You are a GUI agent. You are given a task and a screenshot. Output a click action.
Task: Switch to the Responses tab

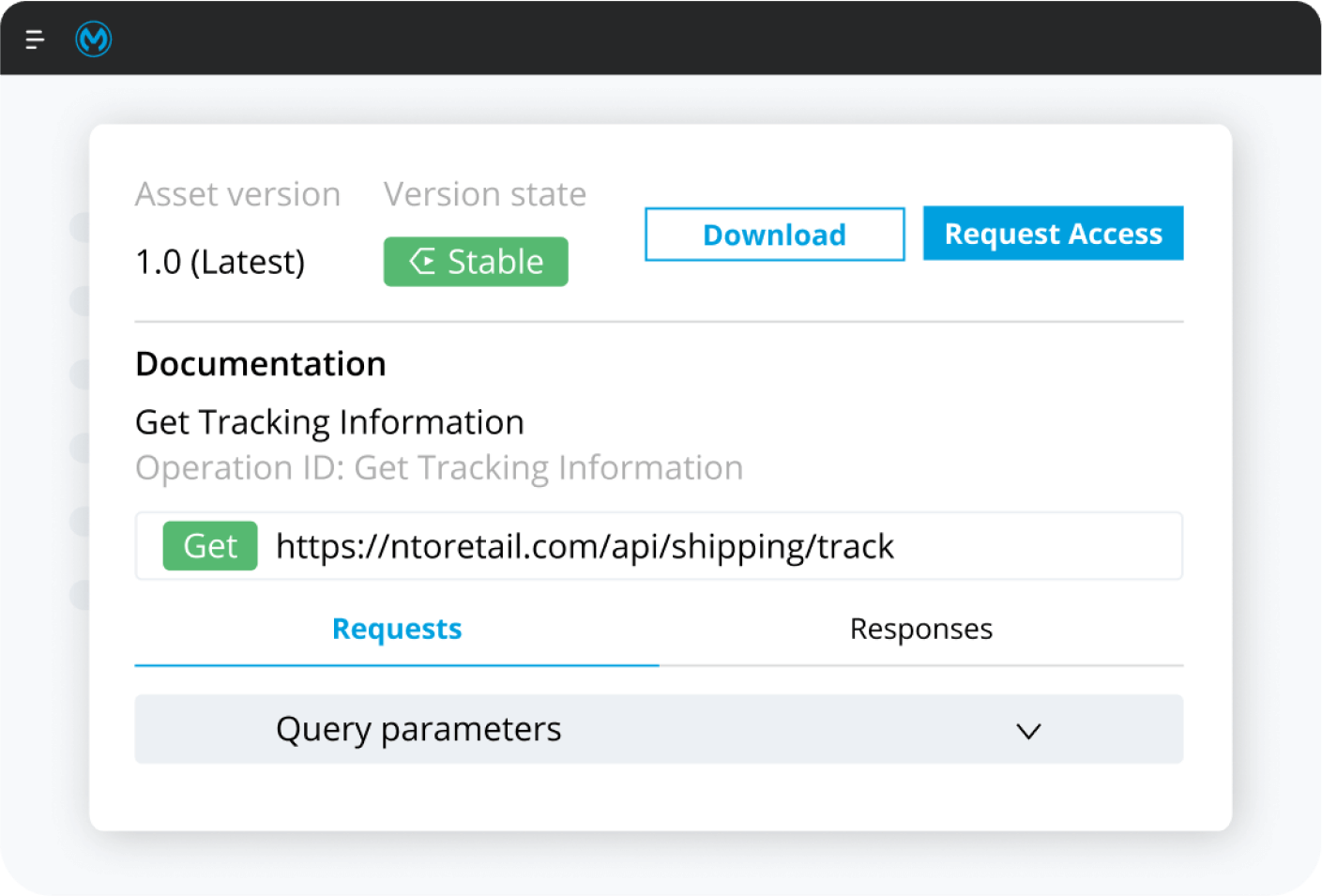click(x=921, y=629)
